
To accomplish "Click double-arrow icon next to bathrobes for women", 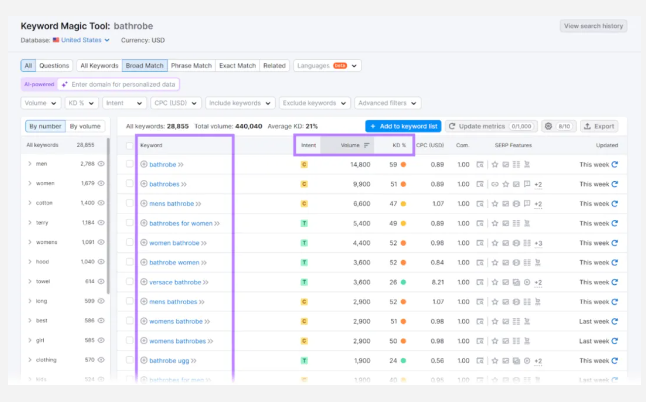I will (x=217, y=223).
